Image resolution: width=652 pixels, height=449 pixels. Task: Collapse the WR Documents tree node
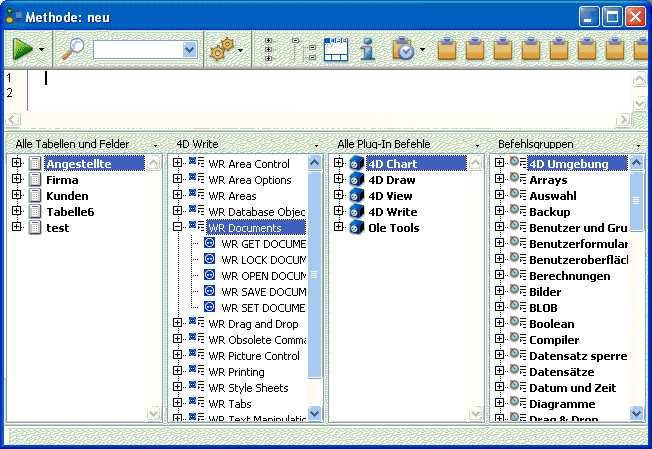(177, 228)
